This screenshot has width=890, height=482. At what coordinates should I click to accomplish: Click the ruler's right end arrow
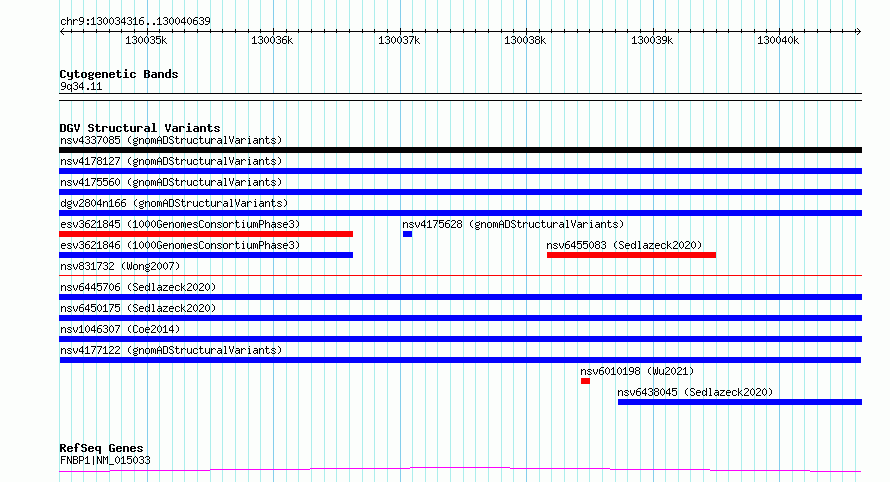(859, 31)
